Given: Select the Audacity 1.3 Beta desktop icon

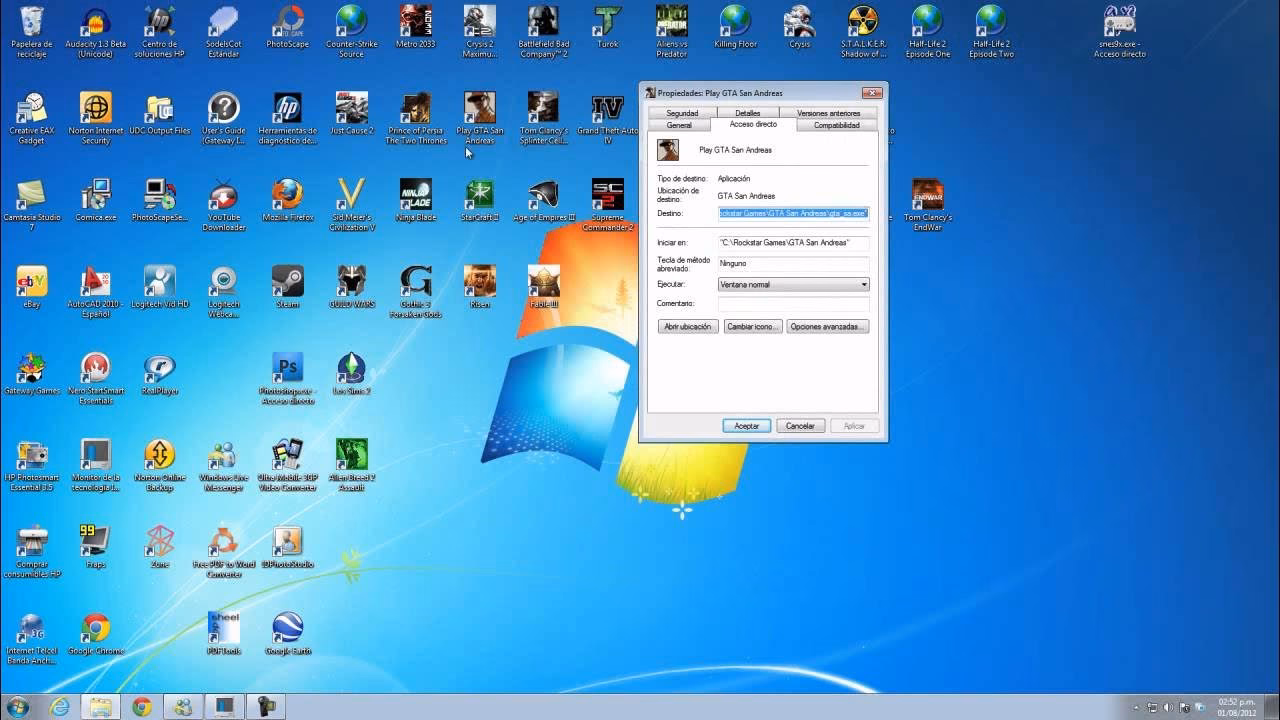Looking at the screenshot, I should coord(95,30).
